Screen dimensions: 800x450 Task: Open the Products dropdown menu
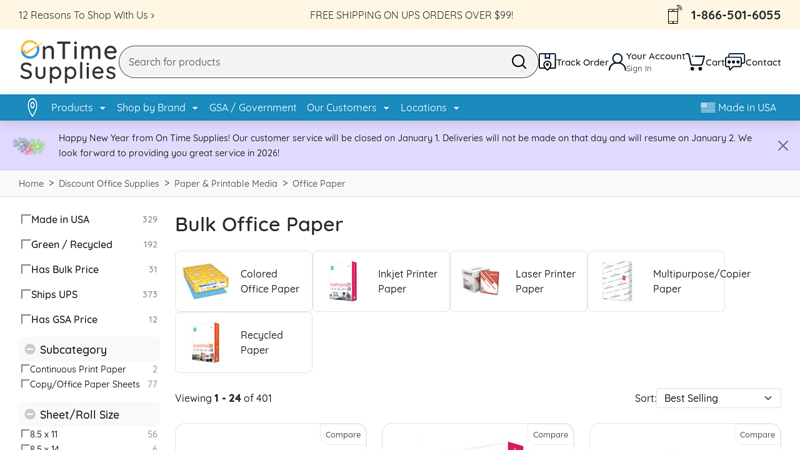coord(78,108)
